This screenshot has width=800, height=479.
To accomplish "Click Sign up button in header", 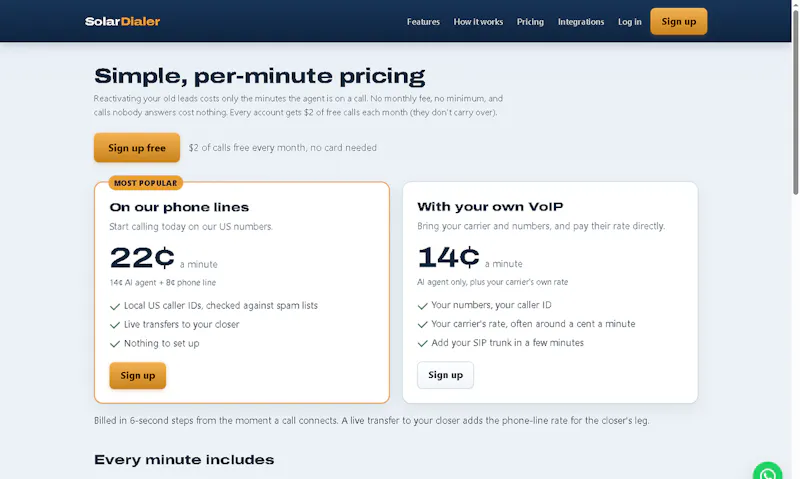I will (x=679, y=21).
